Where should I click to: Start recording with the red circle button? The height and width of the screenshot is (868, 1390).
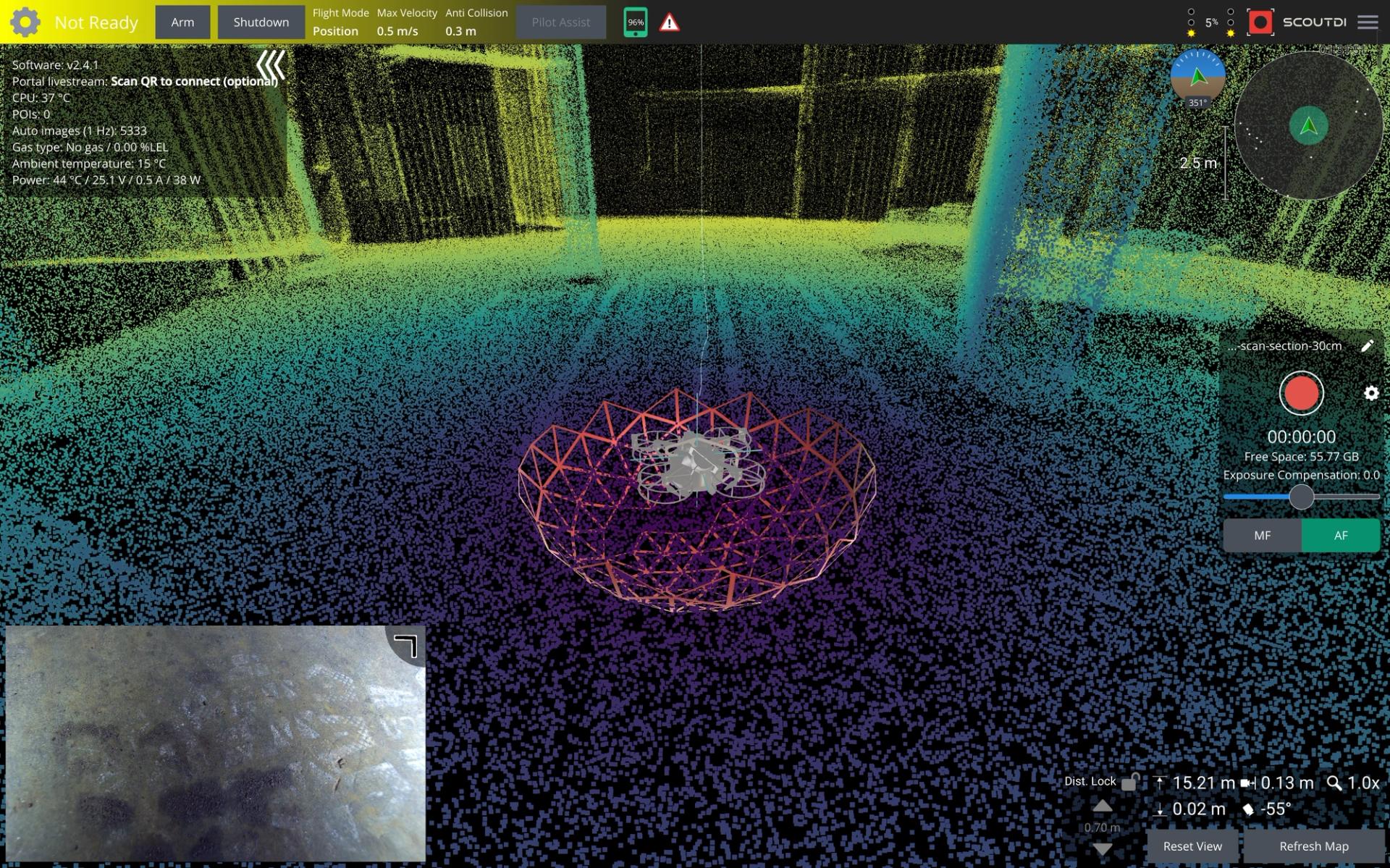click(x=1301, y=393)
